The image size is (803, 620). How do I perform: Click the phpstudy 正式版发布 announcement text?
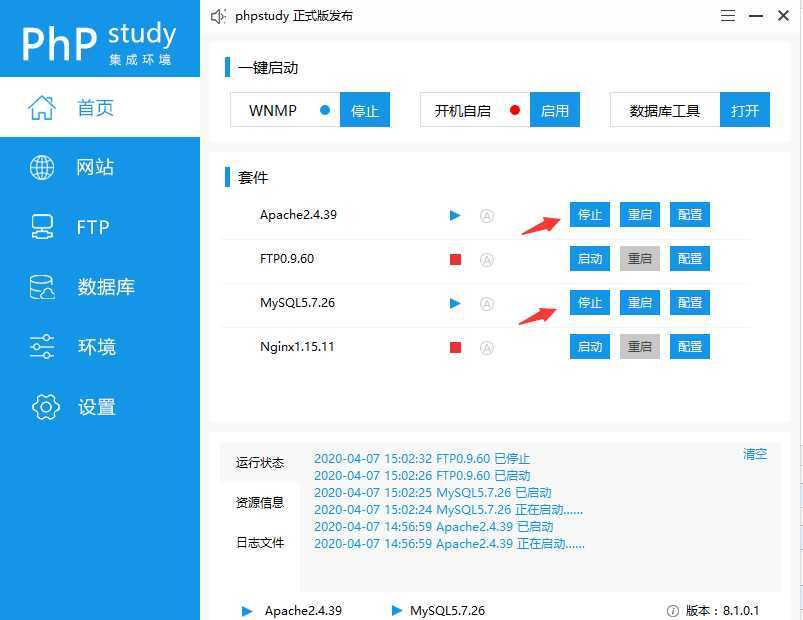coord(294,16)
